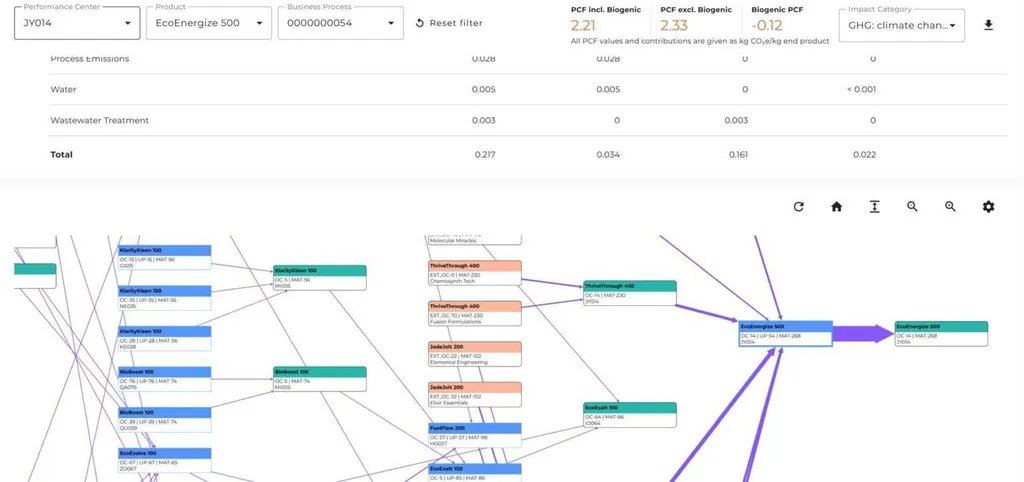1024x482 pixels.
Task: Select the blue EcoEnergize 500 node
Action: tap(785, 333)
